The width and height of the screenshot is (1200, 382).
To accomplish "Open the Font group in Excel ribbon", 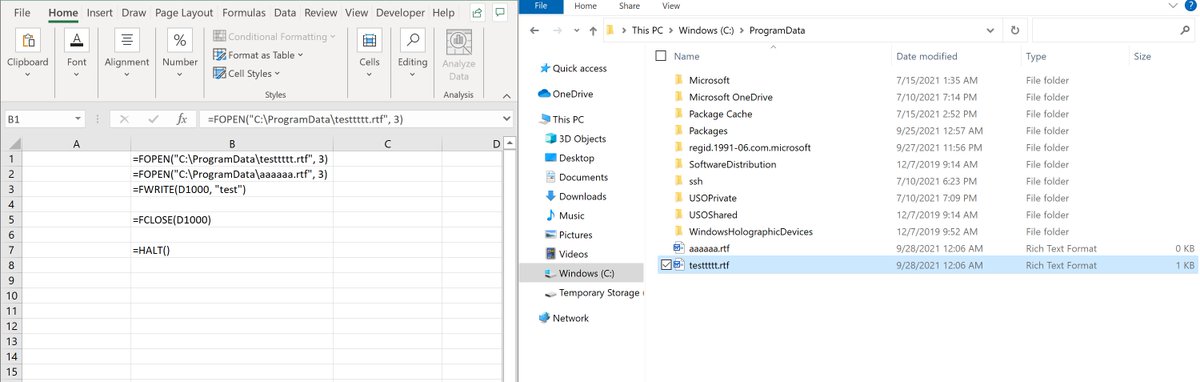I will (77, 52).
